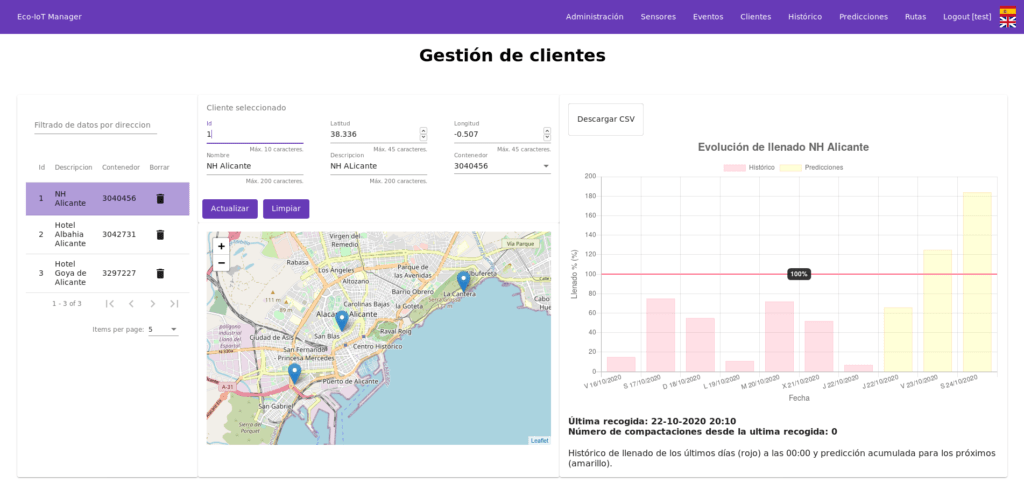The image size is (1024, 482).
Task: Focus the address filter field
Action: (x=96, y=125)
